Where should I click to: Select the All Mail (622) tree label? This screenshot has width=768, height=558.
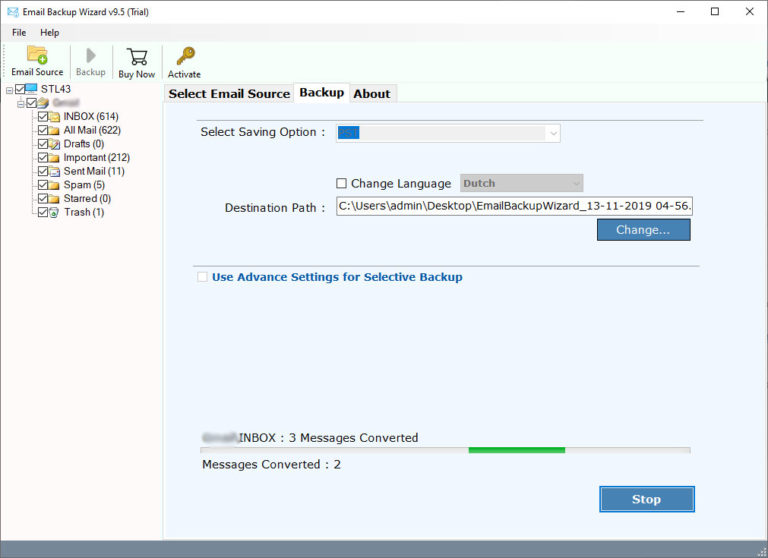click(x=92, y=130)
